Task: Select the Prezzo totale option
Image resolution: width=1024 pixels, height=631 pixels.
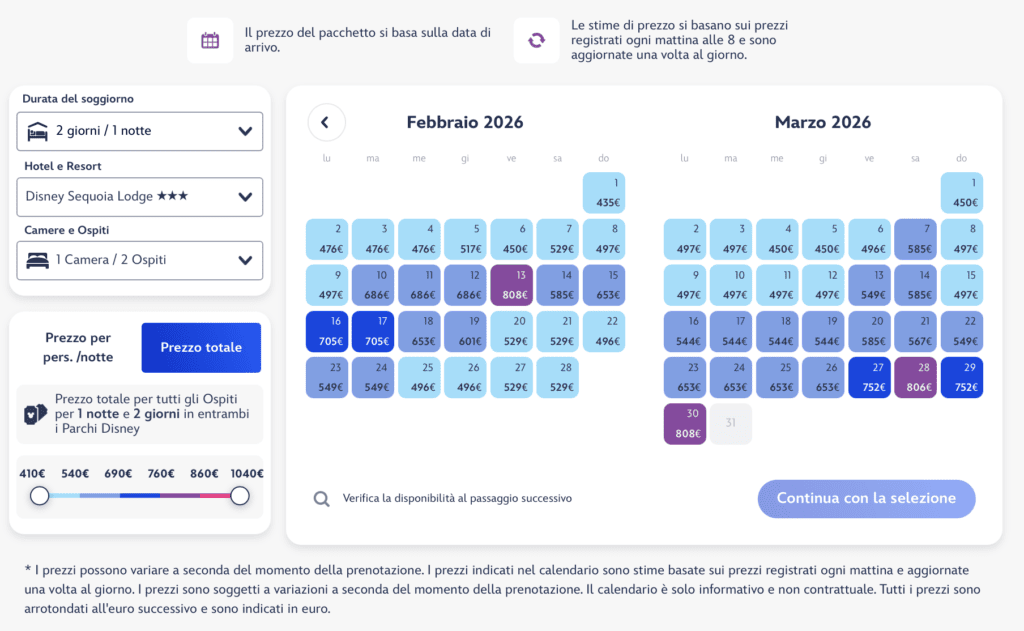Action: [x=201, y=348]
